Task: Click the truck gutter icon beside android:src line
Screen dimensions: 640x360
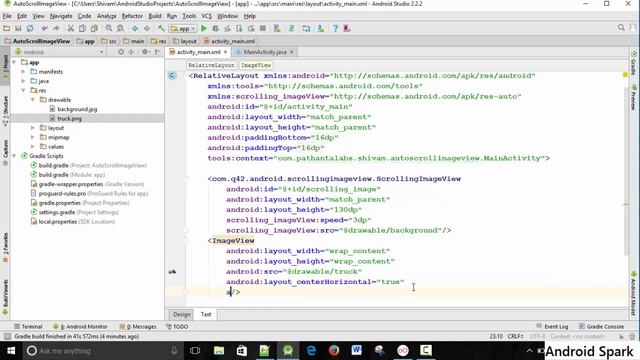Action: (x=172, y=271)
